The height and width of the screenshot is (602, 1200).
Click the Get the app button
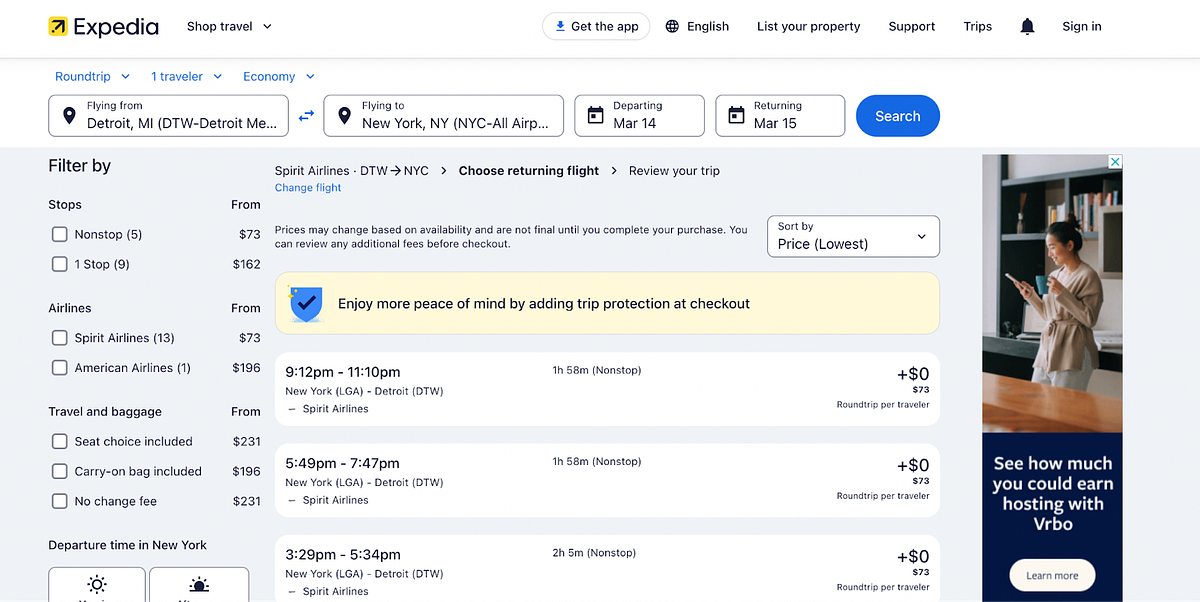[597, 27]
